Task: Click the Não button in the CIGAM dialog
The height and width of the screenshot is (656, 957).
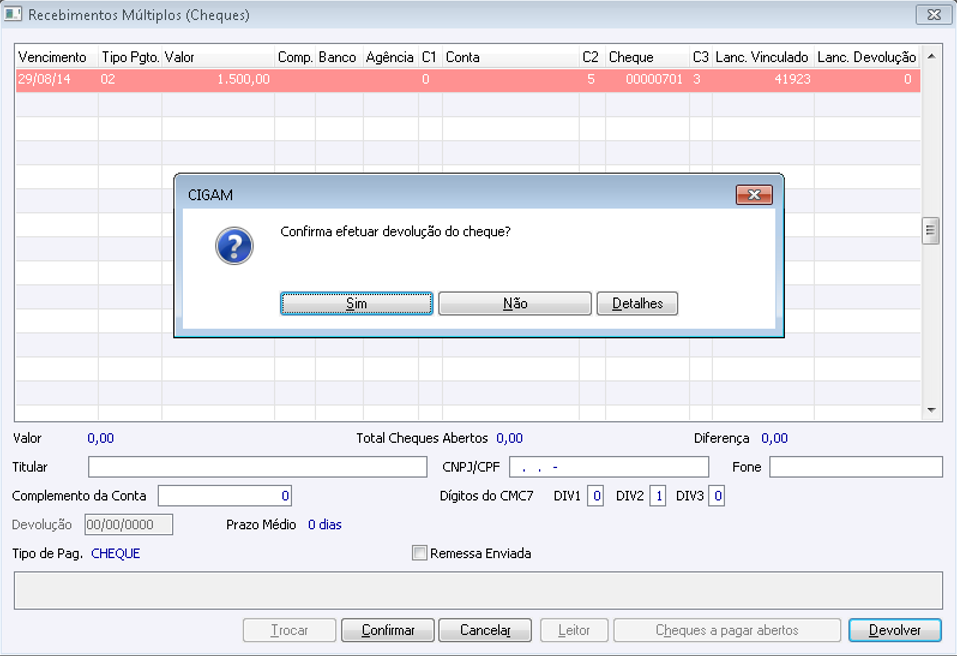Action: [x=515, y=303]
